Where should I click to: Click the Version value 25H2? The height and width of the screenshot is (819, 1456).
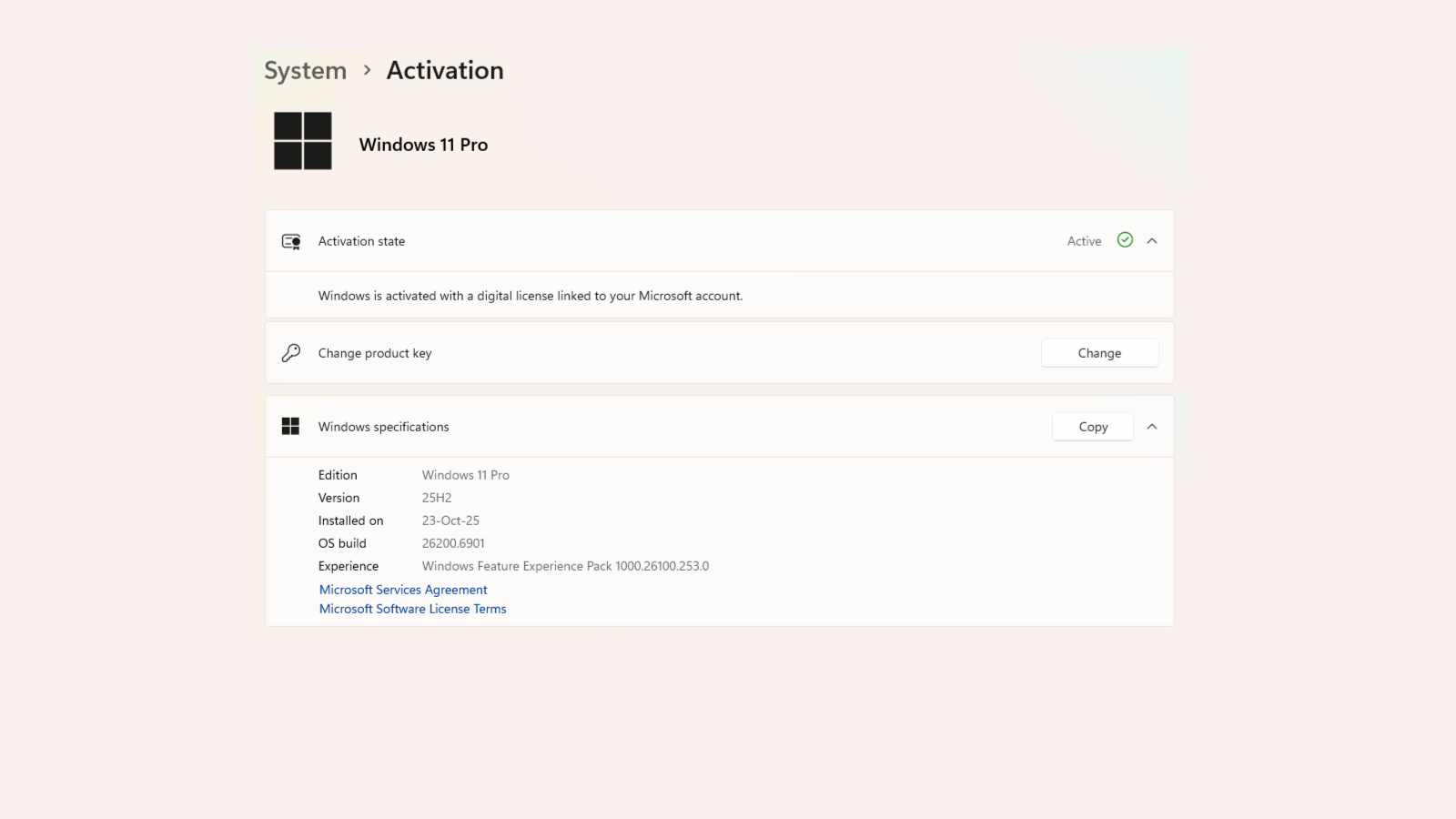pyautogui.click(x=437, y=498)
